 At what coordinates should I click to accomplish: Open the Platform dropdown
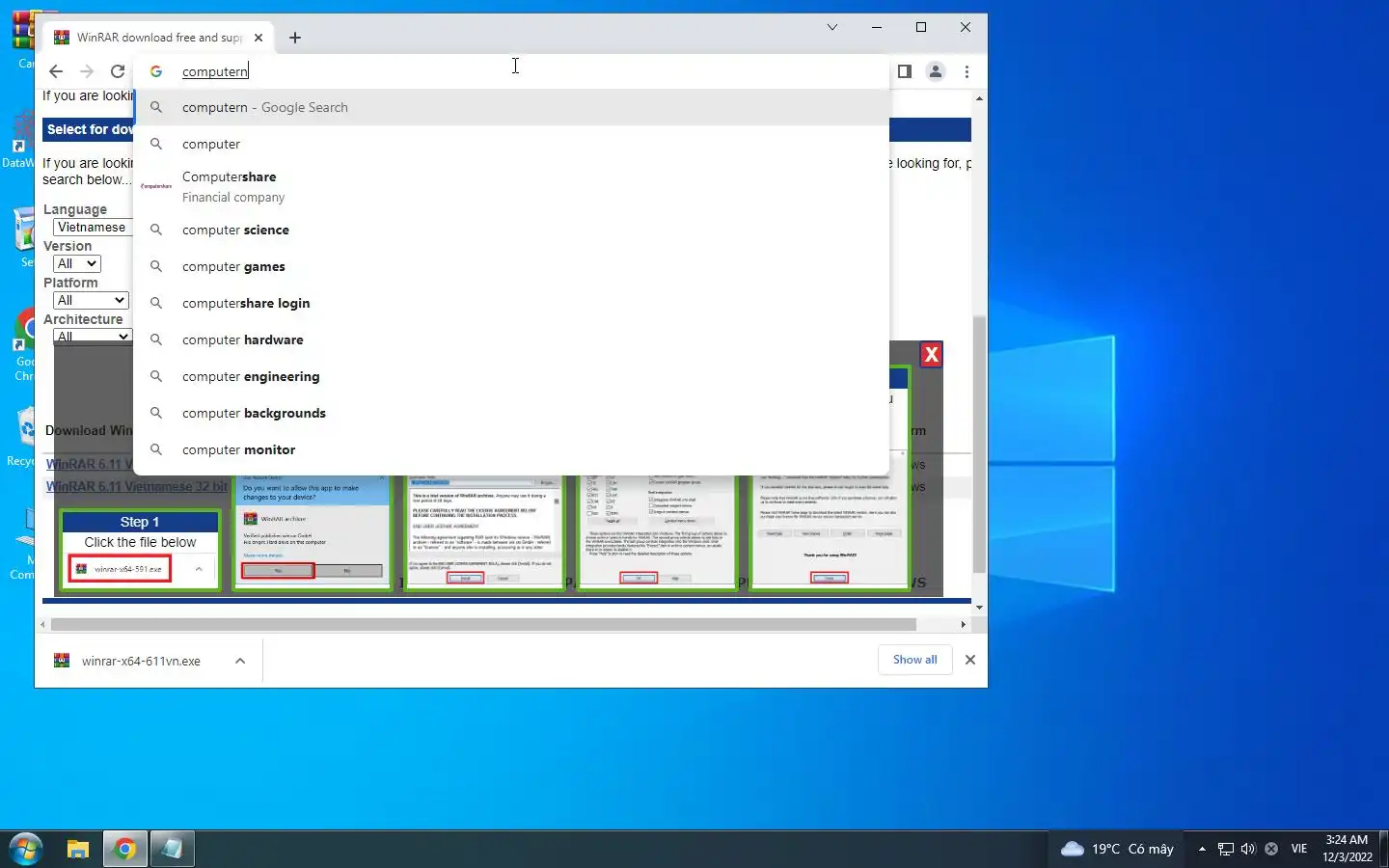pos(91,301)
